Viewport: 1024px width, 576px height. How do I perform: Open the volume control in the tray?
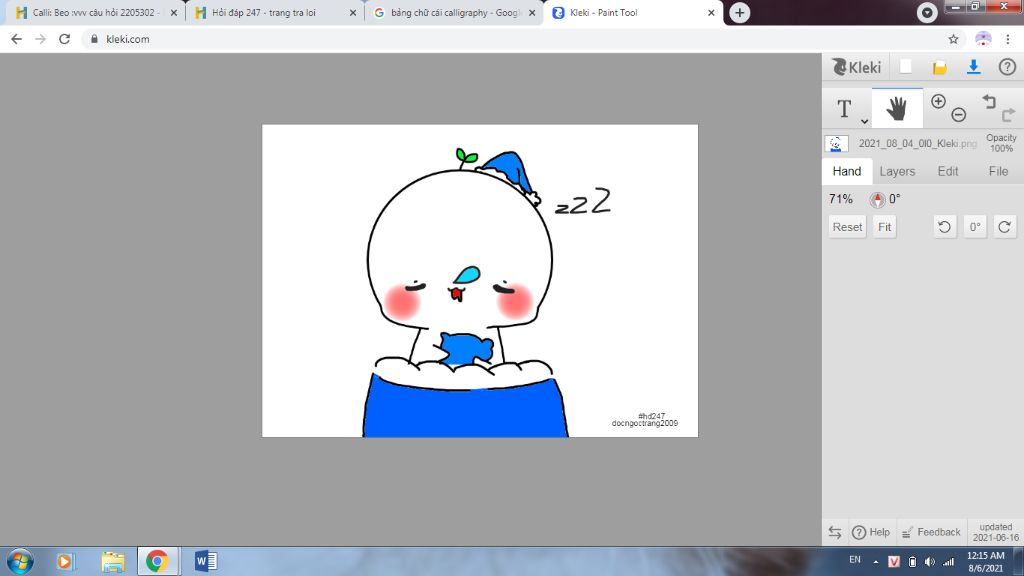(929, 562)
